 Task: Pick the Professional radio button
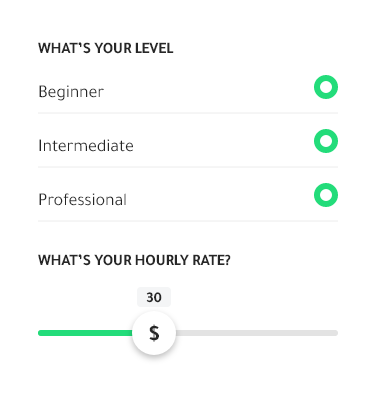pos(326,195)
